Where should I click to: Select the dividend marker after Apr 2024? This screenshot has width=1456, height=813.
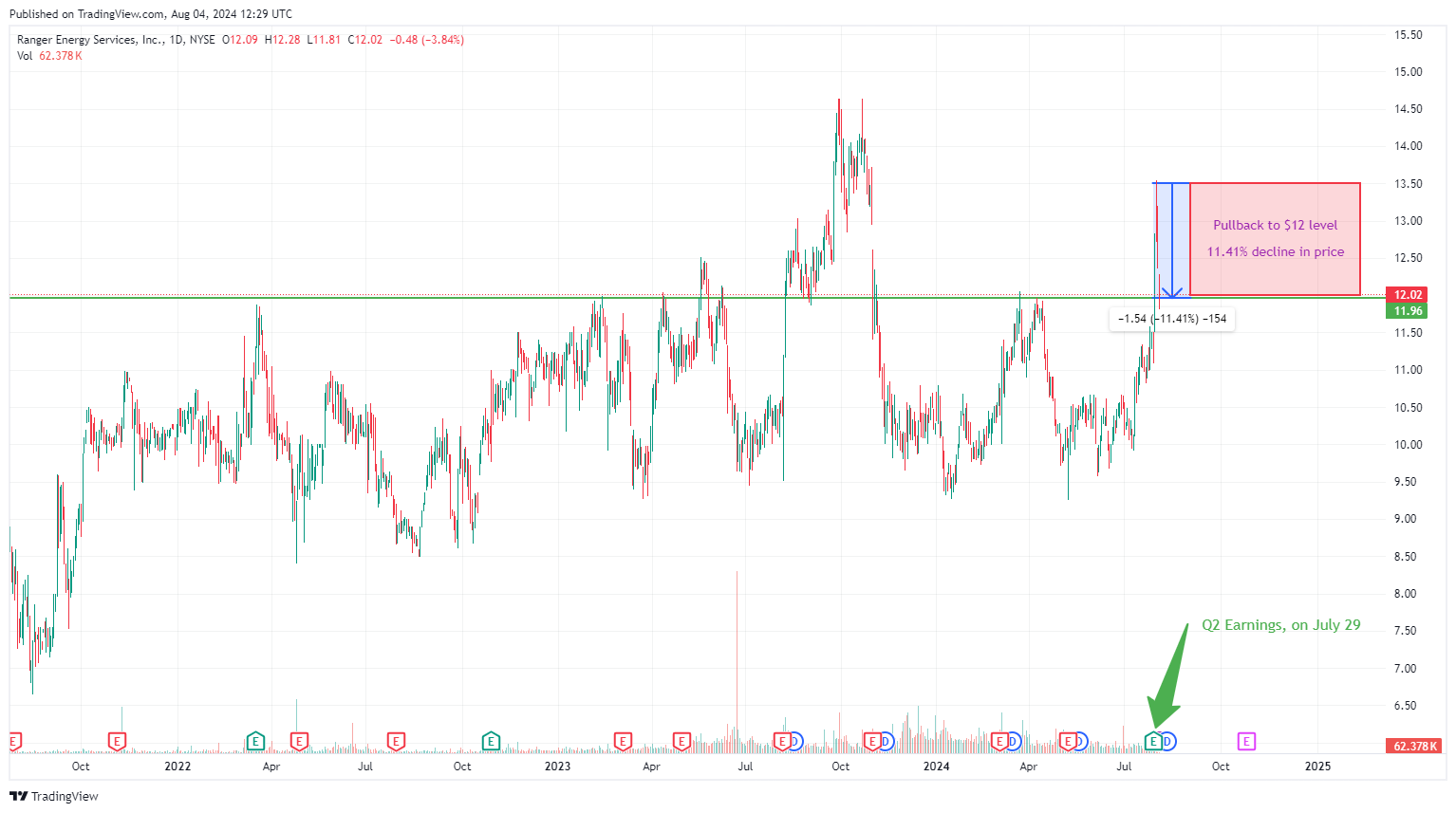click(1080, 741)
